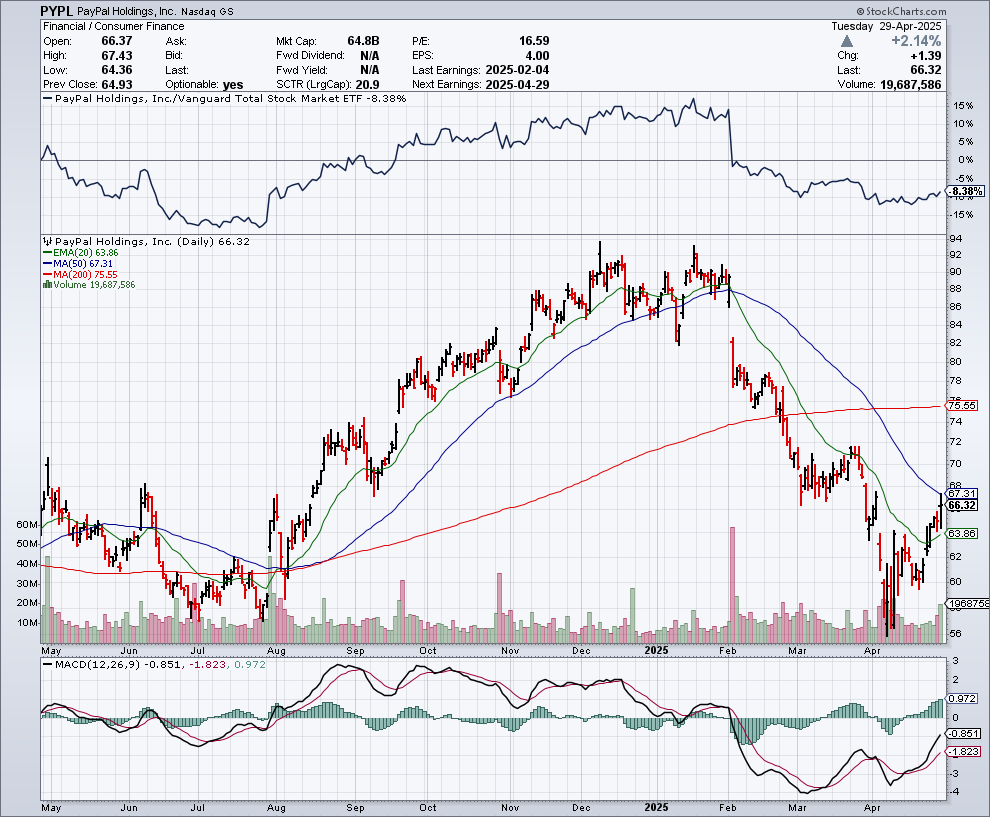990x817 pixels.
Task: Click the -1.823 MACD signal axis label
Action: coord(964,751)
